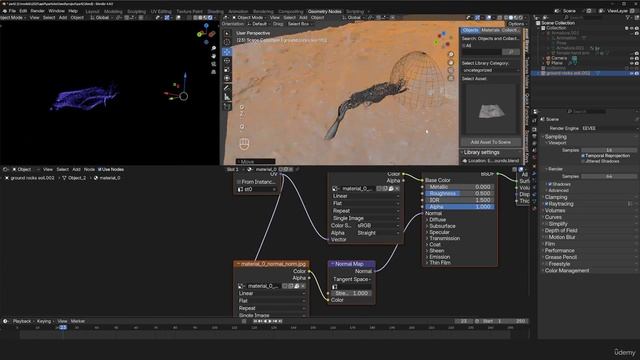640x360 pixels.
Task: Open Playback menu in timeline
Action: point(22,321)
